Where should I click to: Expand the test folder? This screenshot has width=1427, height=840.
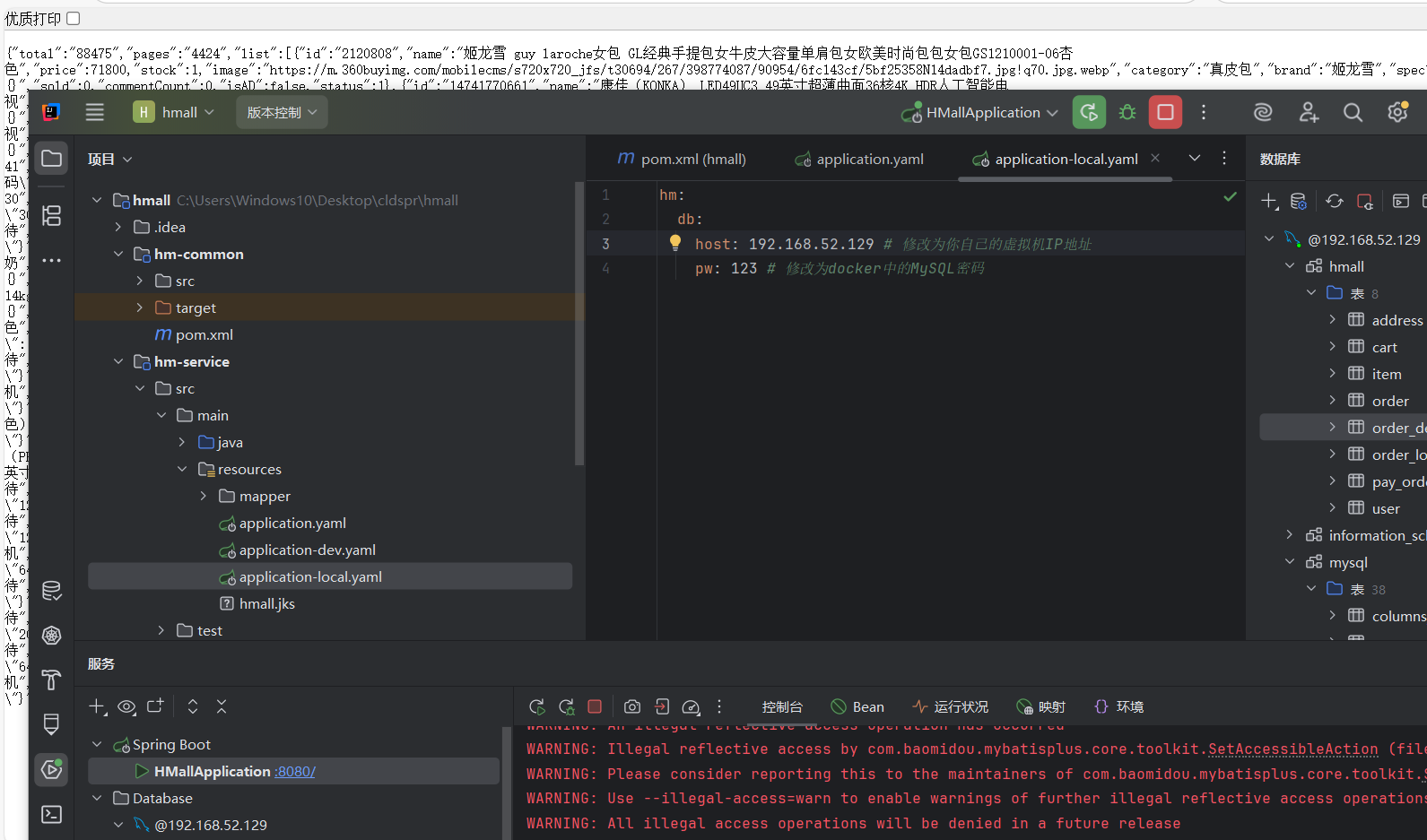[x=161, y=630]
